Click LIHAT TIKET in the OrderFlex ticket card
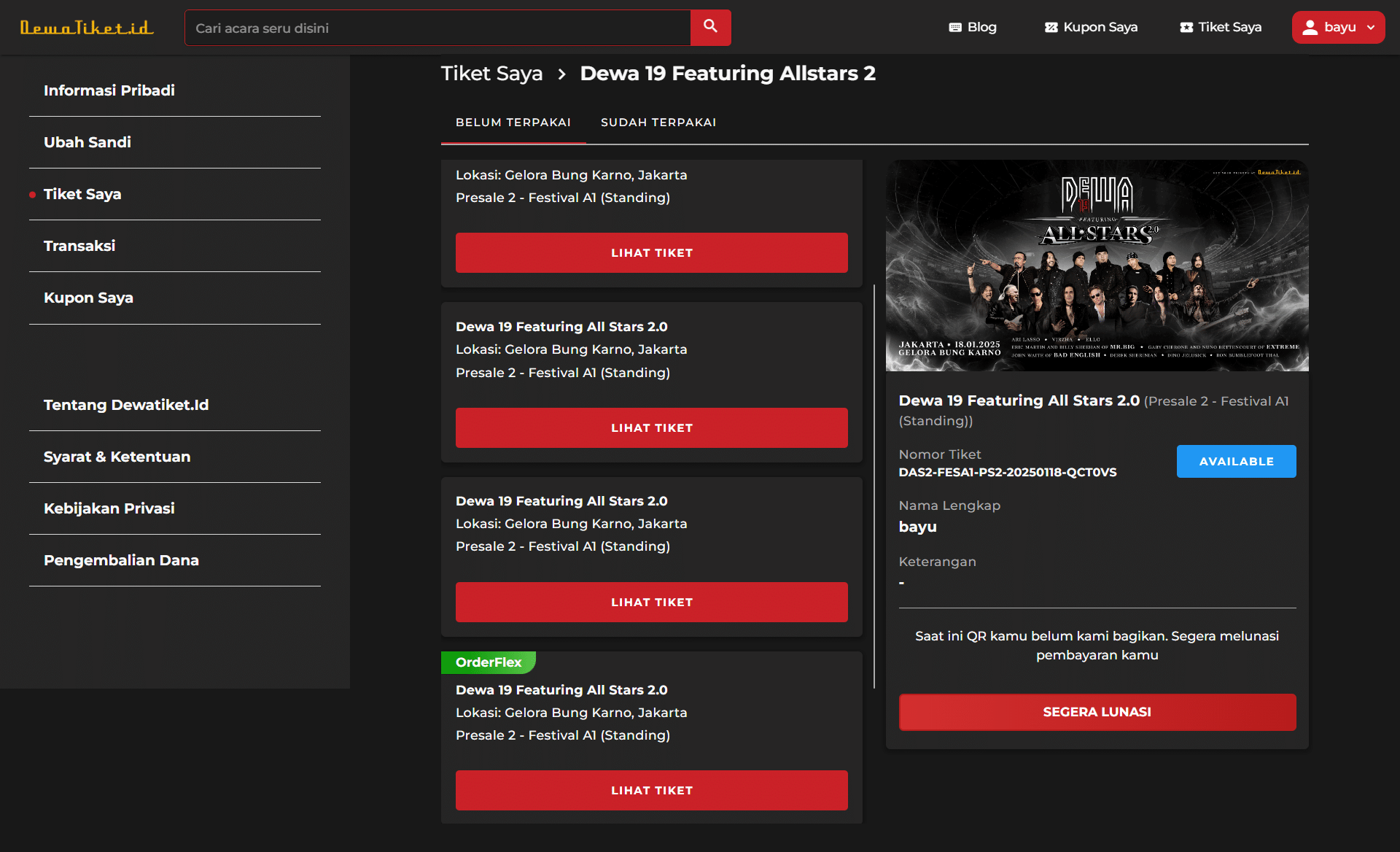This screenshot has height=852, width=1400. [x=652, y=791]
